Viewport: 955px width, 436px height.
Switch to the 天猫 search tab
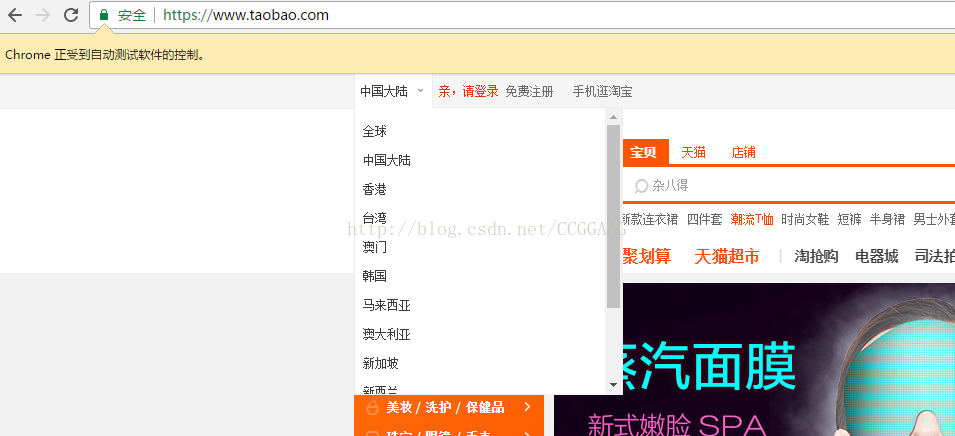coord(693,152)
